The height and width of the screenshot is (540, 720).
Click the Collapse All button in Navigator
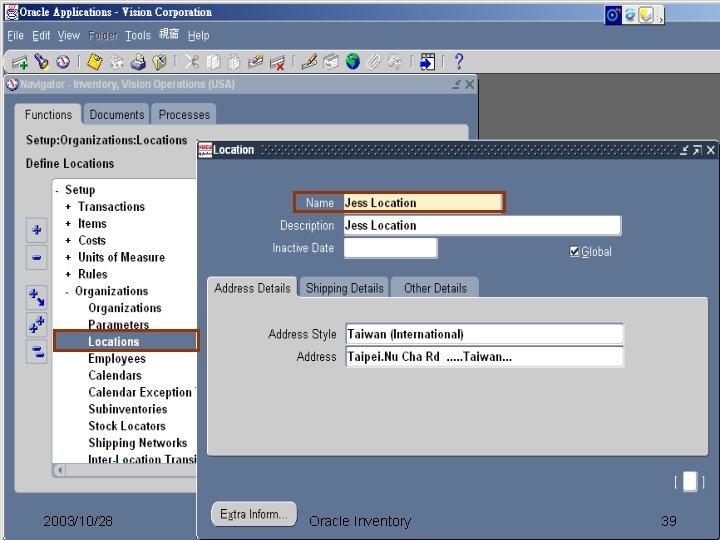click(x=37, y=352)
